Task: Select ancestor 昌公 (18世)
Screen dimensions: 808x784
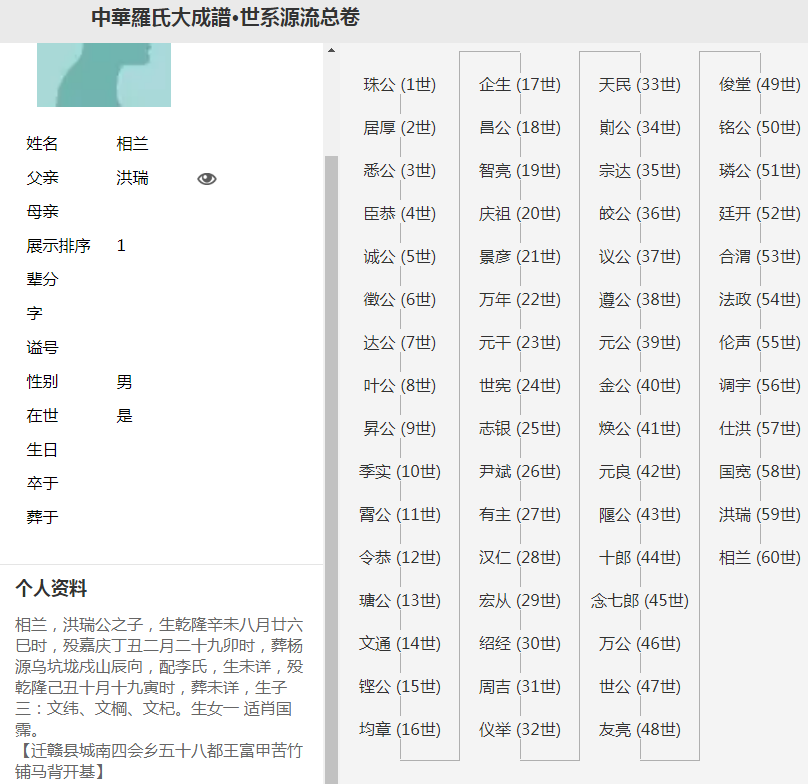Action: point(519,127)
